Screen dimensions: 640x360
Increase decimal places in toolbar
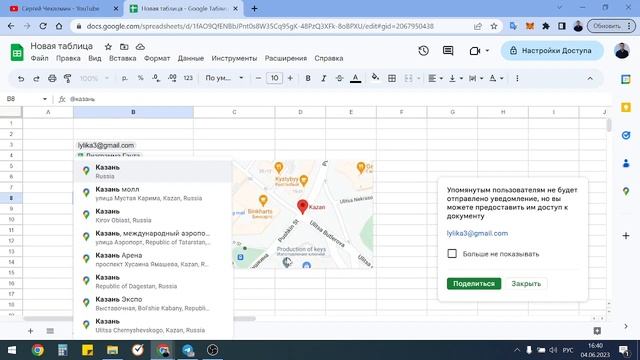coord(172,78)
